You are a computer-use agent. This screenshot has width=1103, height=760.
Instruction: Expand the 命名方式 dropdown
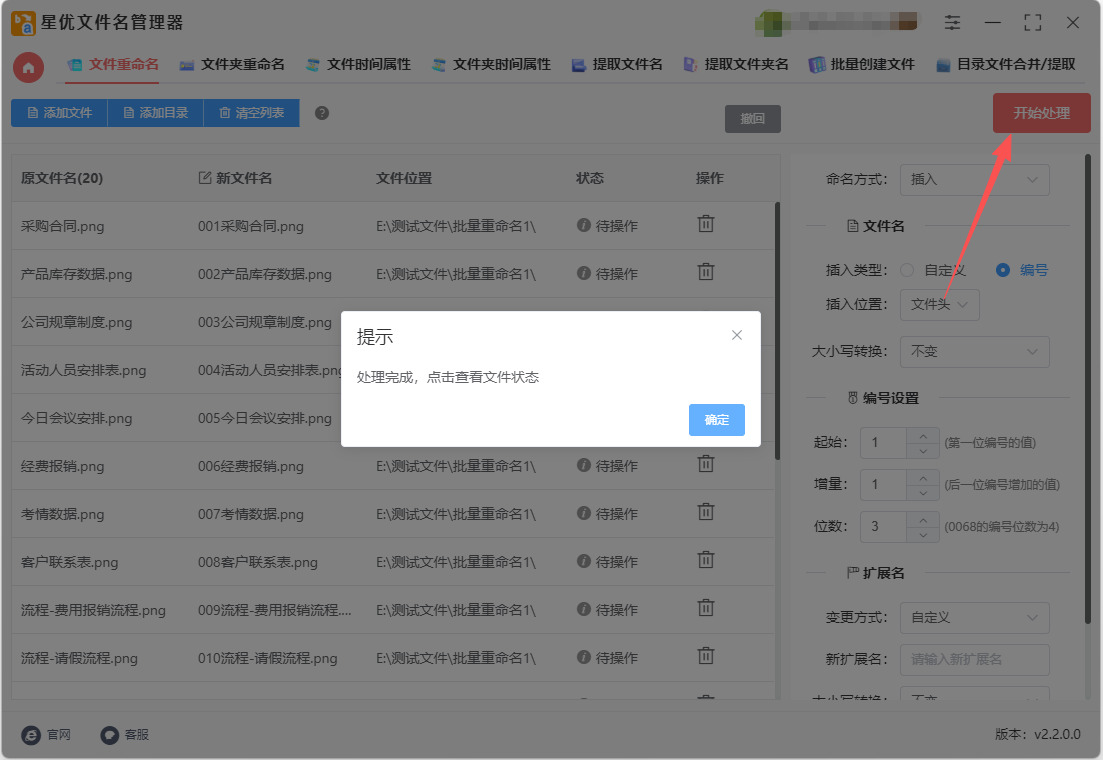coord(974,180)
